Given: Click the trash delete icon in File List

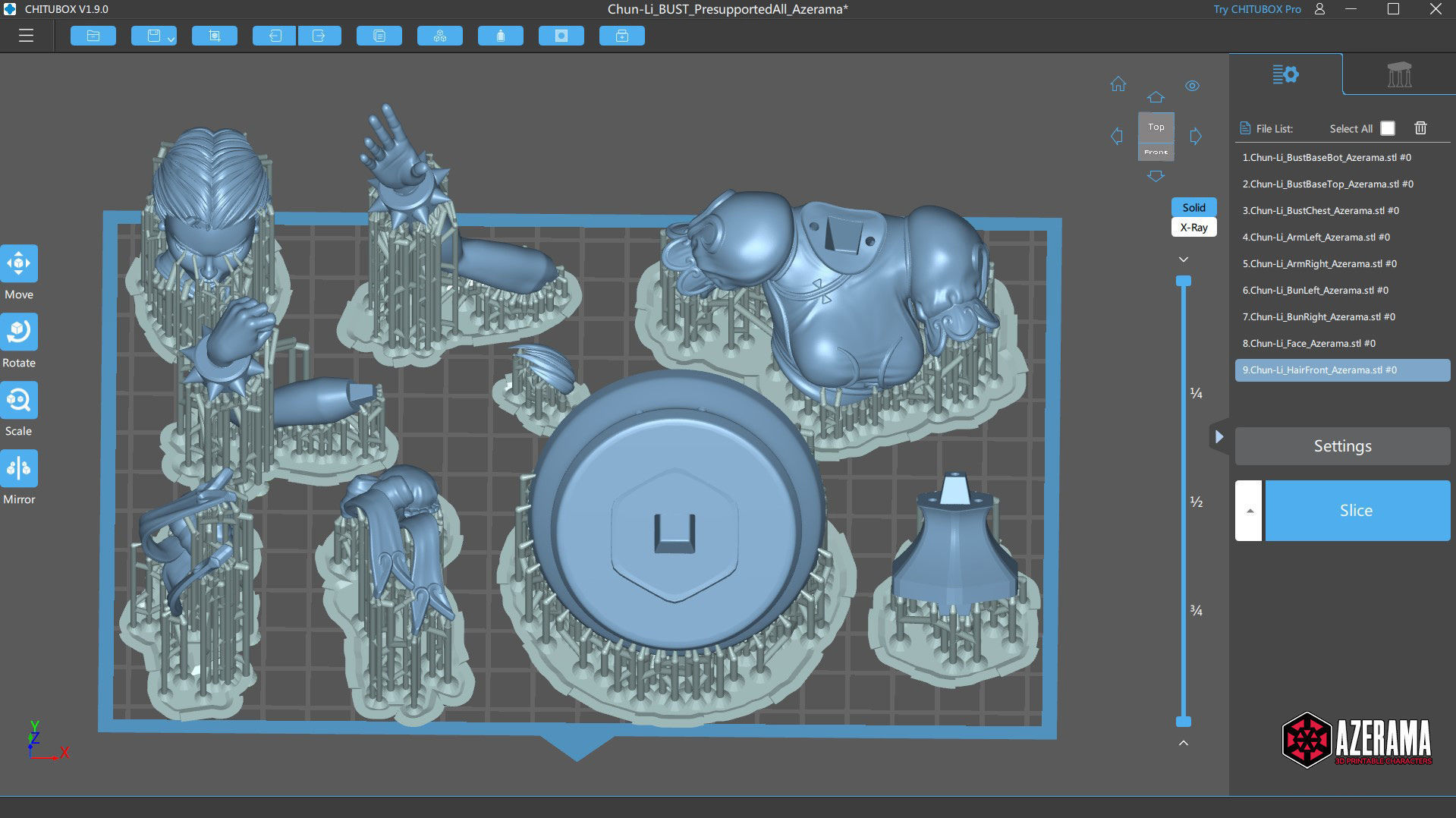Looking at the screenshot, I should click(x=1420, y=128).
